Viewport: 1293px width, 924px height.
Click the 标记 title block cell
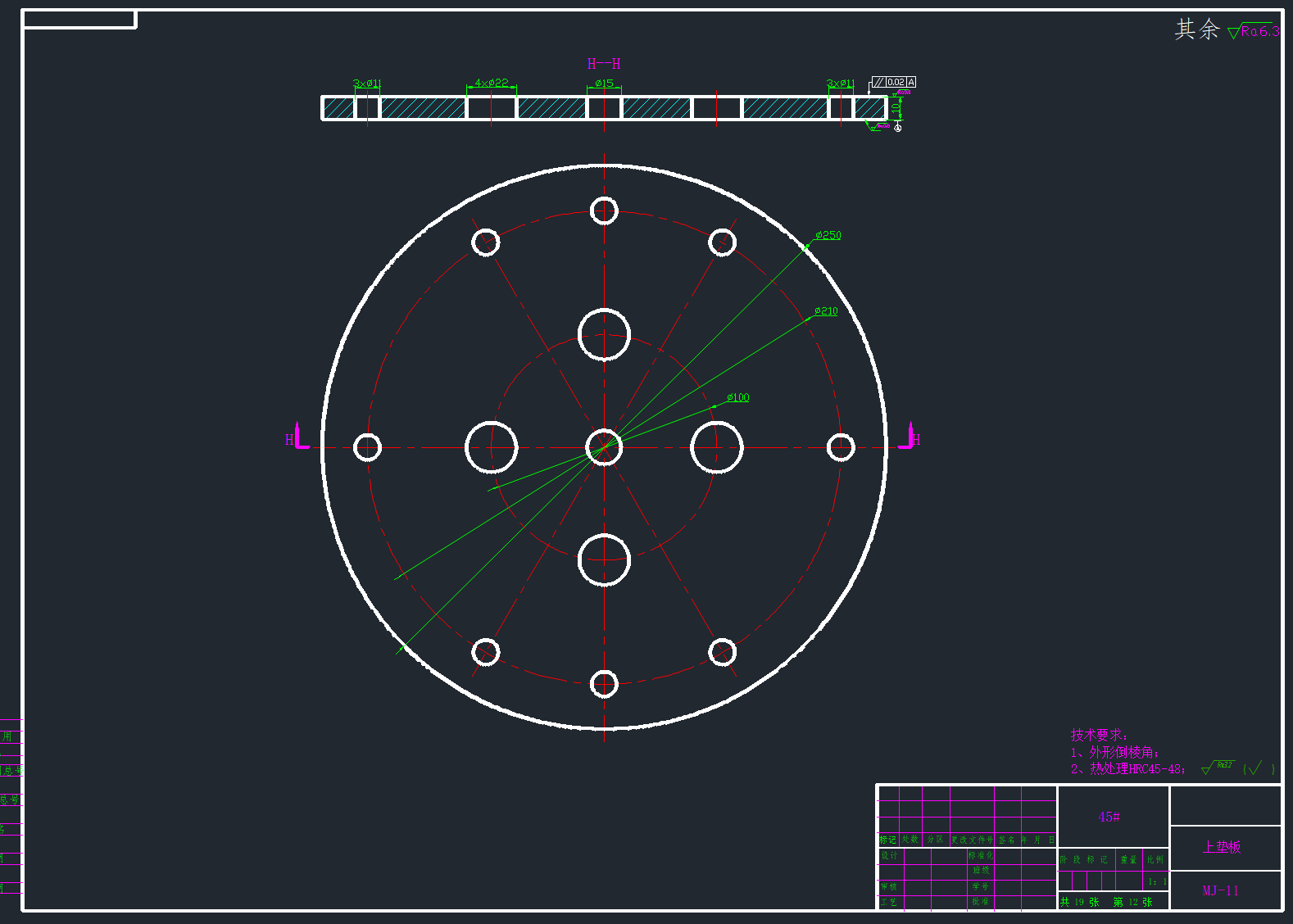coord(888,840)
